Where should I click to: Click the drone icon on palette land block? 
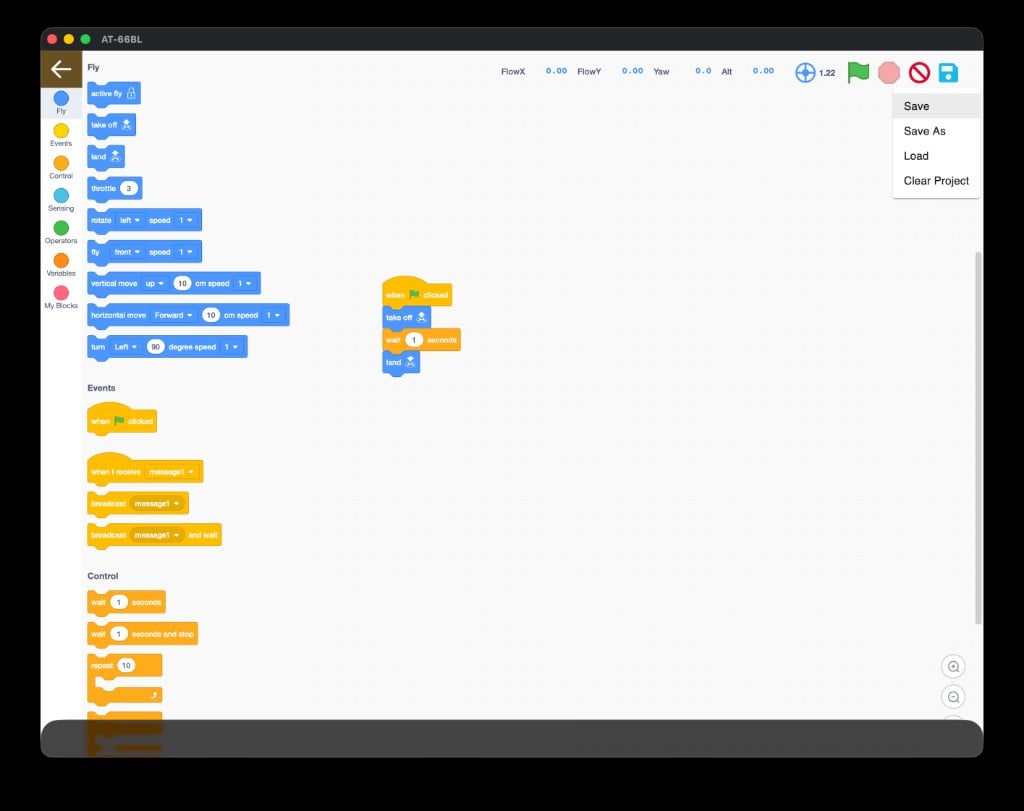[116, 156]
